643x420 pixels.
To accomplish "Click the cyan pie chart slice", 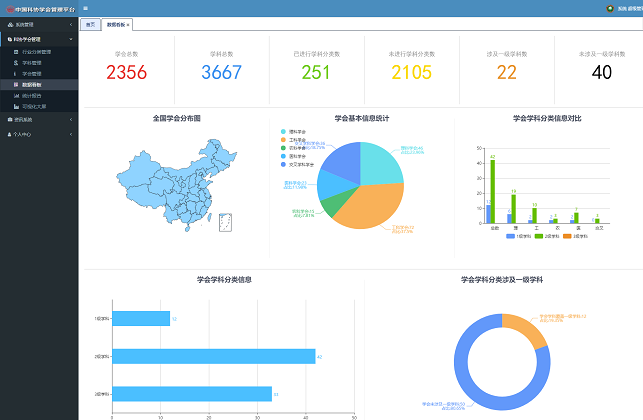I will coord(379,164).
